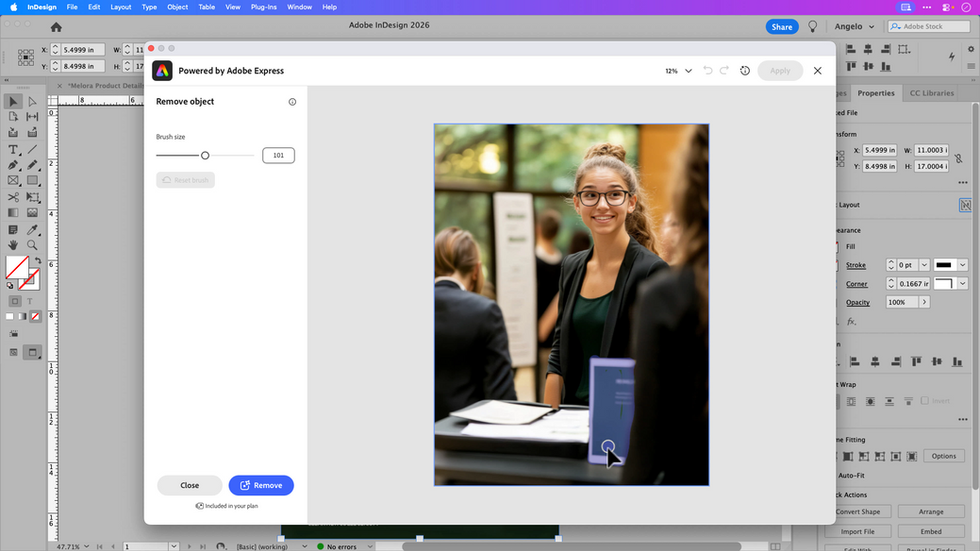Select the Rectangle tool

32,181
